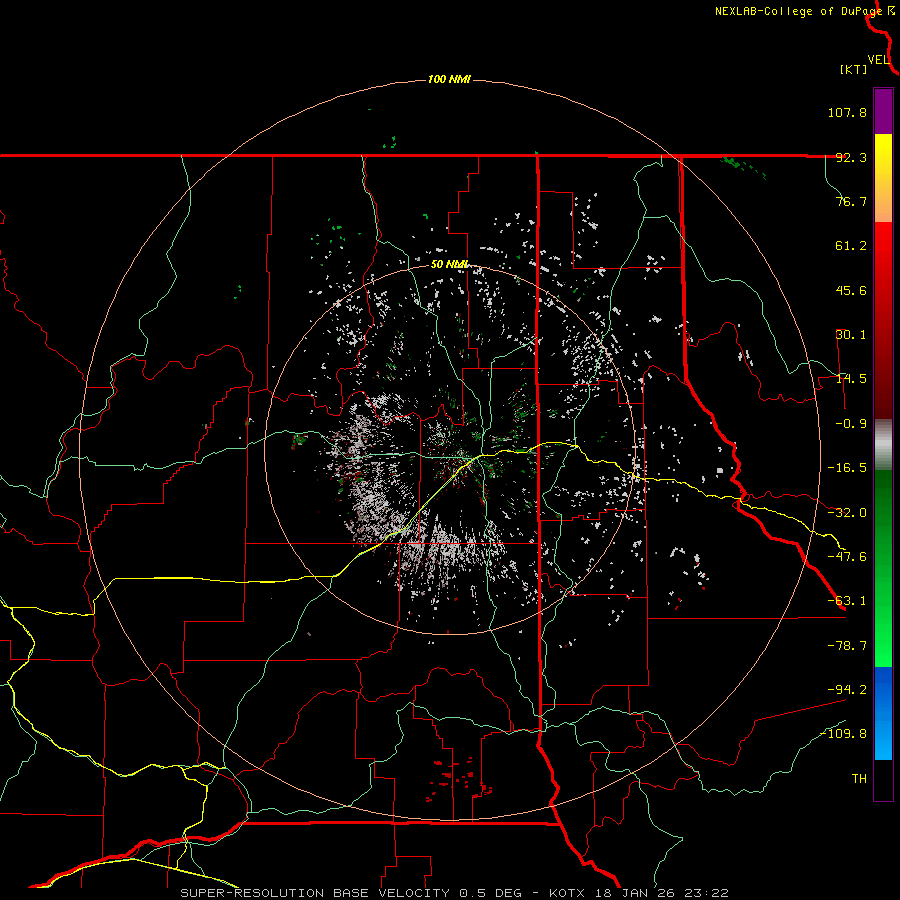Click the -0.9 velocity scale value
The image size is (900, 900).
coord(851,424)
